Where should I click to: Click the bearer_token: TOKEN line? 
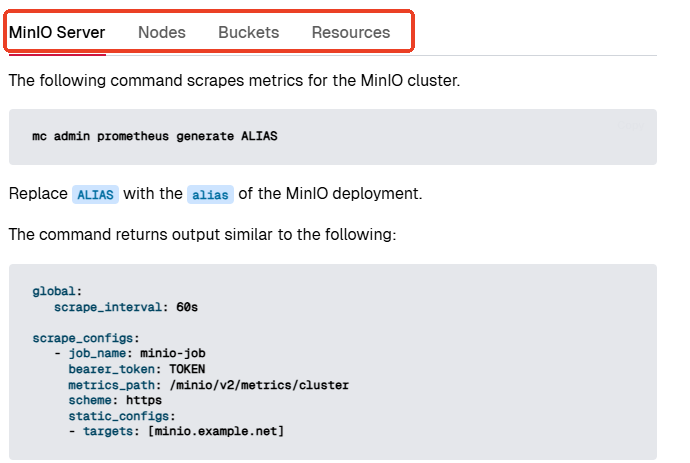point(137,369)
